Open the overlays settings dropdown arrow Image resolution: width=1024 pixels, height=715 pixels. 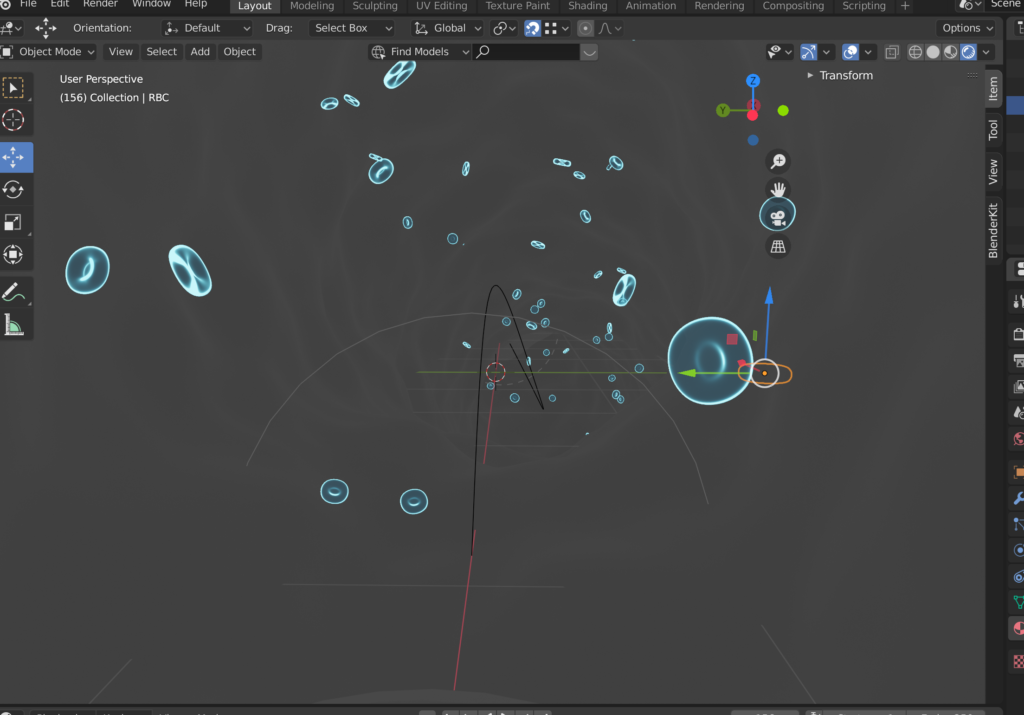pos(868,52)
